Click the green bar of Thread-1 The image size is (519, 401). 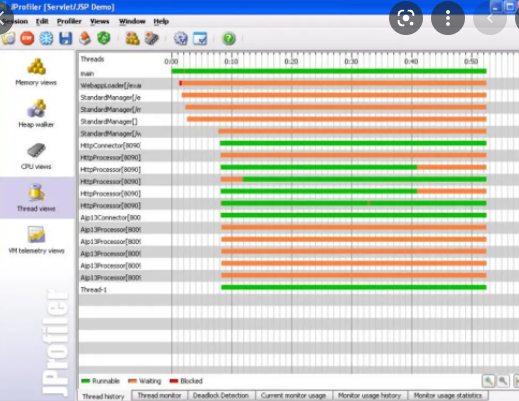tap(354, 287)
